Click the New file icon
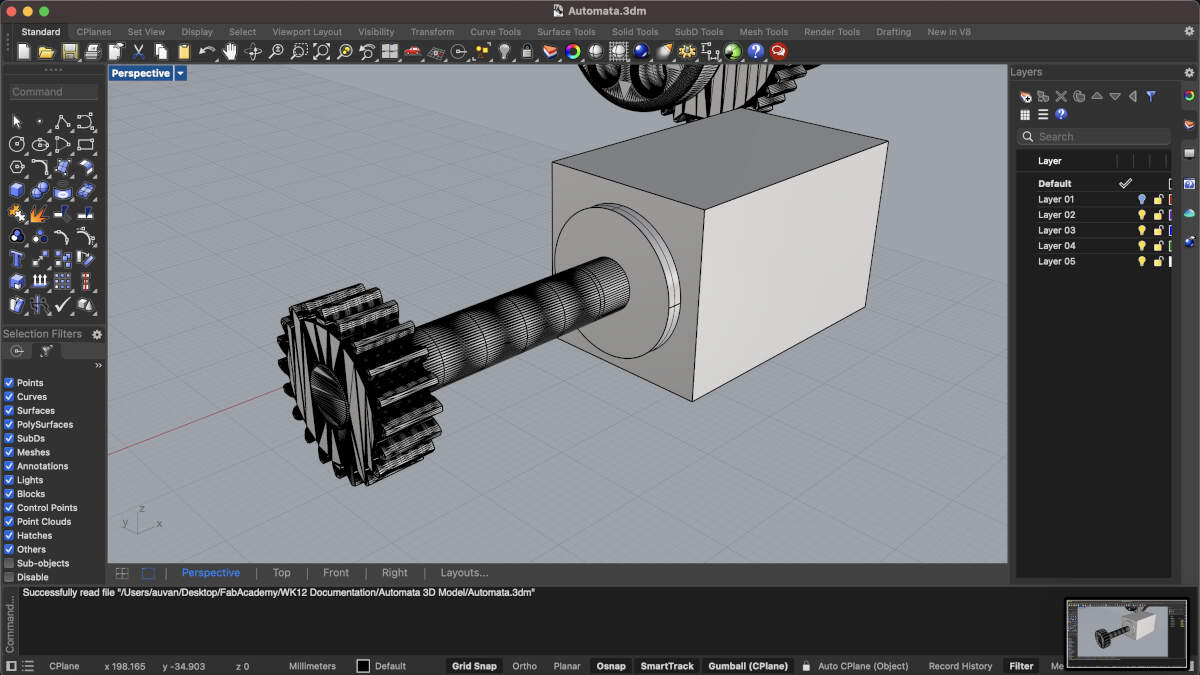1200x675 pixels. 22,51
